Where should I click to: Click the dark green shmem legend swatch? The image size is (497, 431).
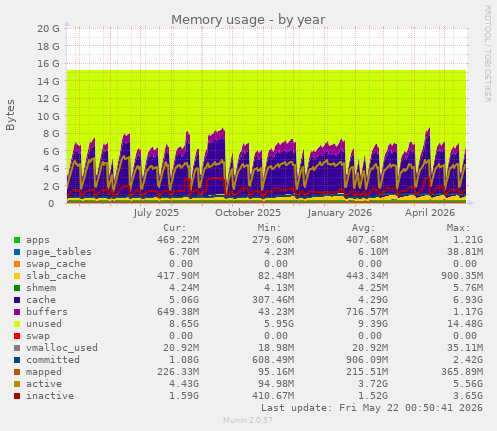click(17, 288)
